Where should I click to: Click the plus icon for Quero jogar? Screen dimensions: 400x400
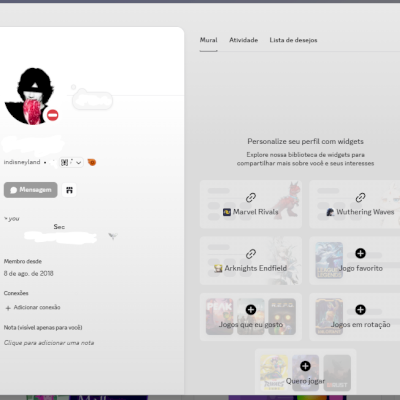click(x=305, y=366)
